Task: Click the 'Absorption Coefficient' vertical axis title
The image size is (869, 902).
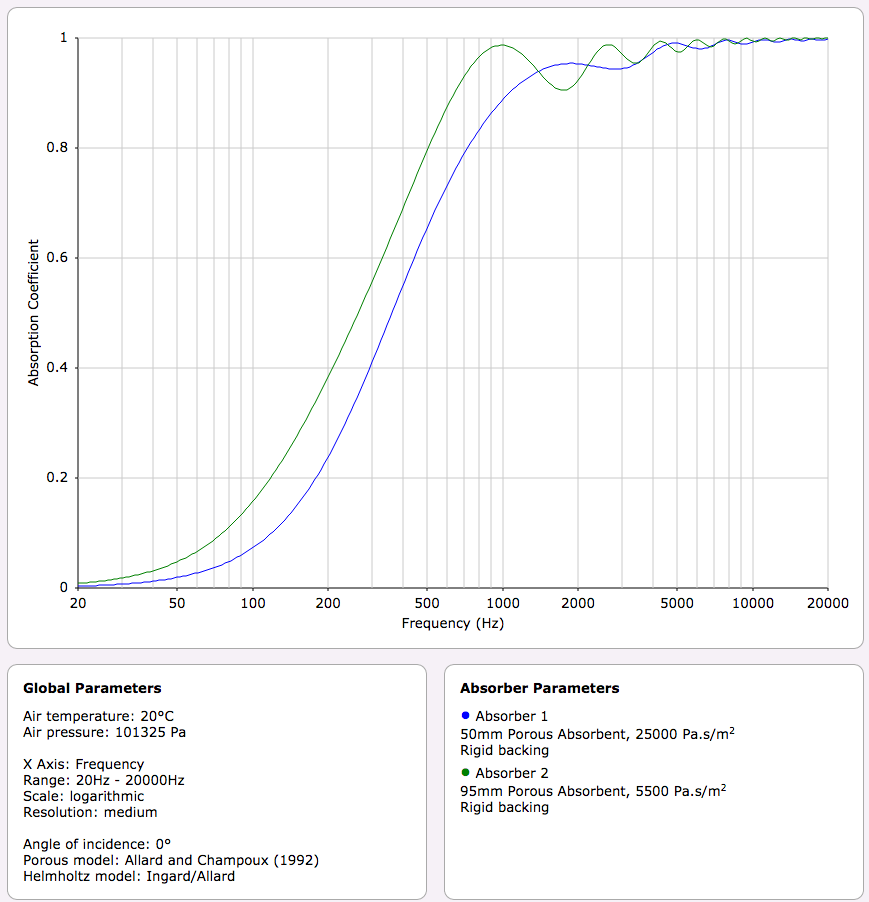Action: click(x=33, y=313)
